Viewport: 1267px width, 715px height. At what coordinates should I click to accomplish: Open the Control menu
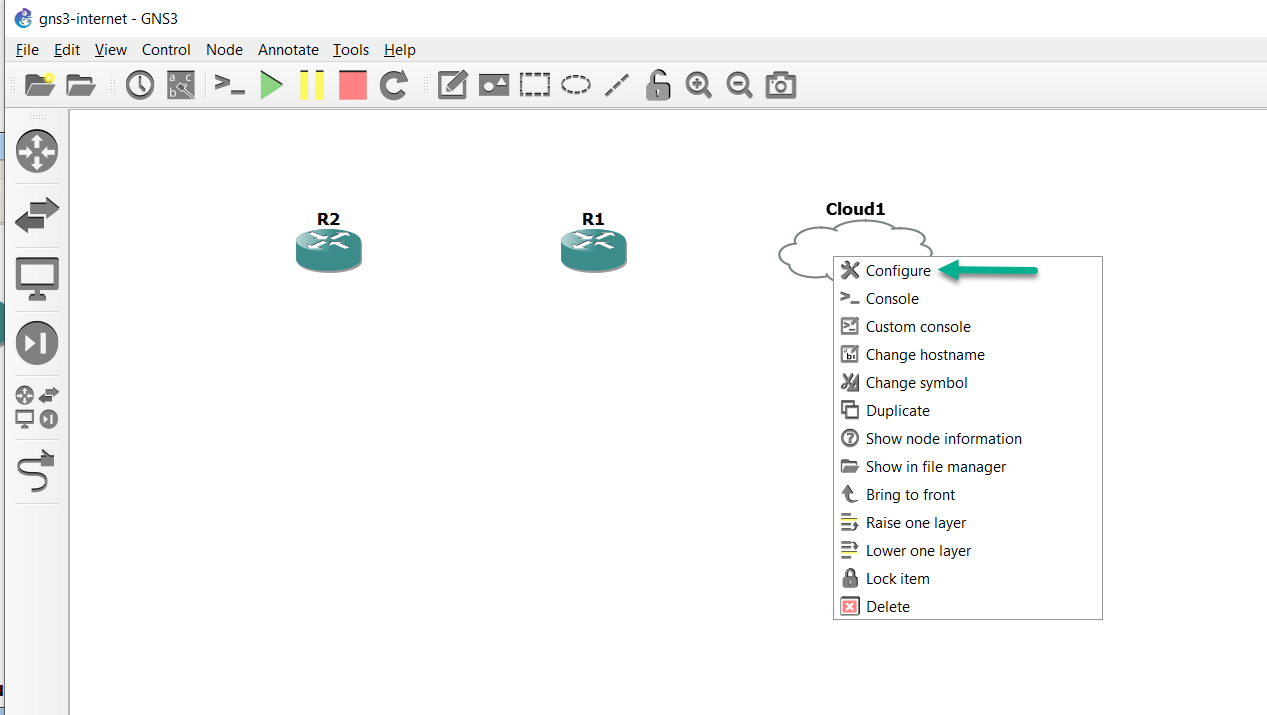click(166, 49)
